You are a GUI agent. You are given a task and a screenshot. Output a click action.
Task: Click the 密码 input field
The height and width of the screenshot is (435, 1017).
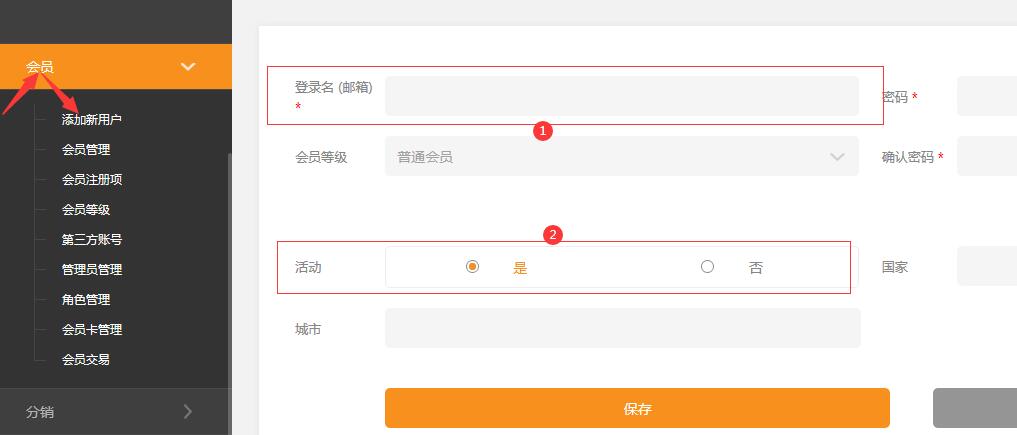[x=987, y=97]
